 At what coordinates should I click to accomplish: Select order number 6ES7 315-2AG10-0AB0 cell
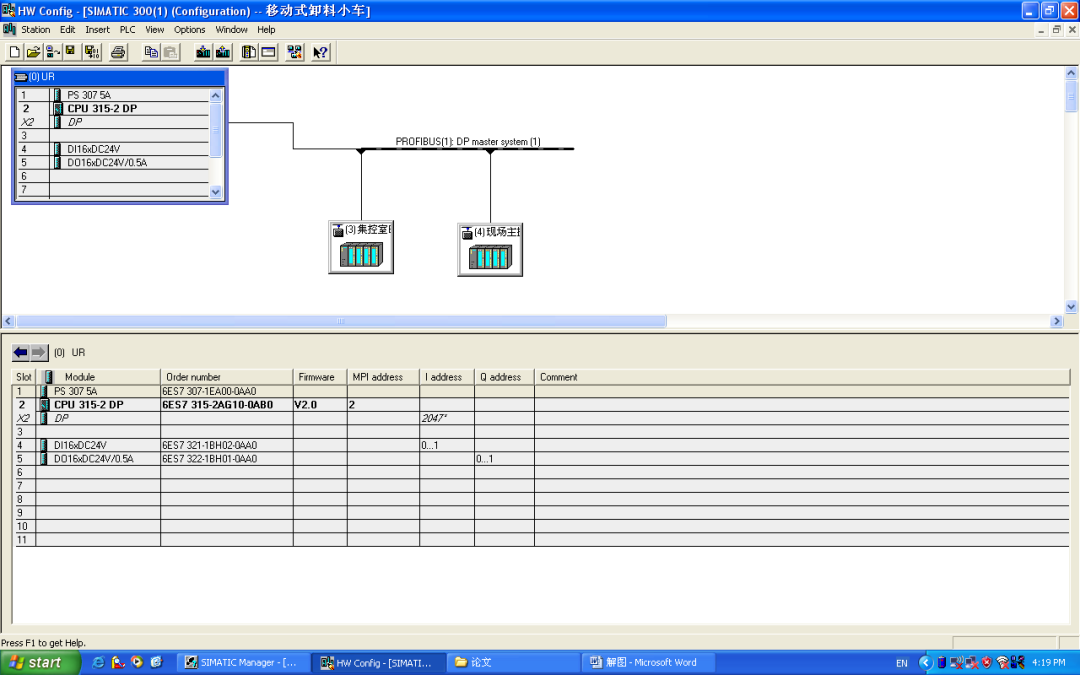pos(227,404)
